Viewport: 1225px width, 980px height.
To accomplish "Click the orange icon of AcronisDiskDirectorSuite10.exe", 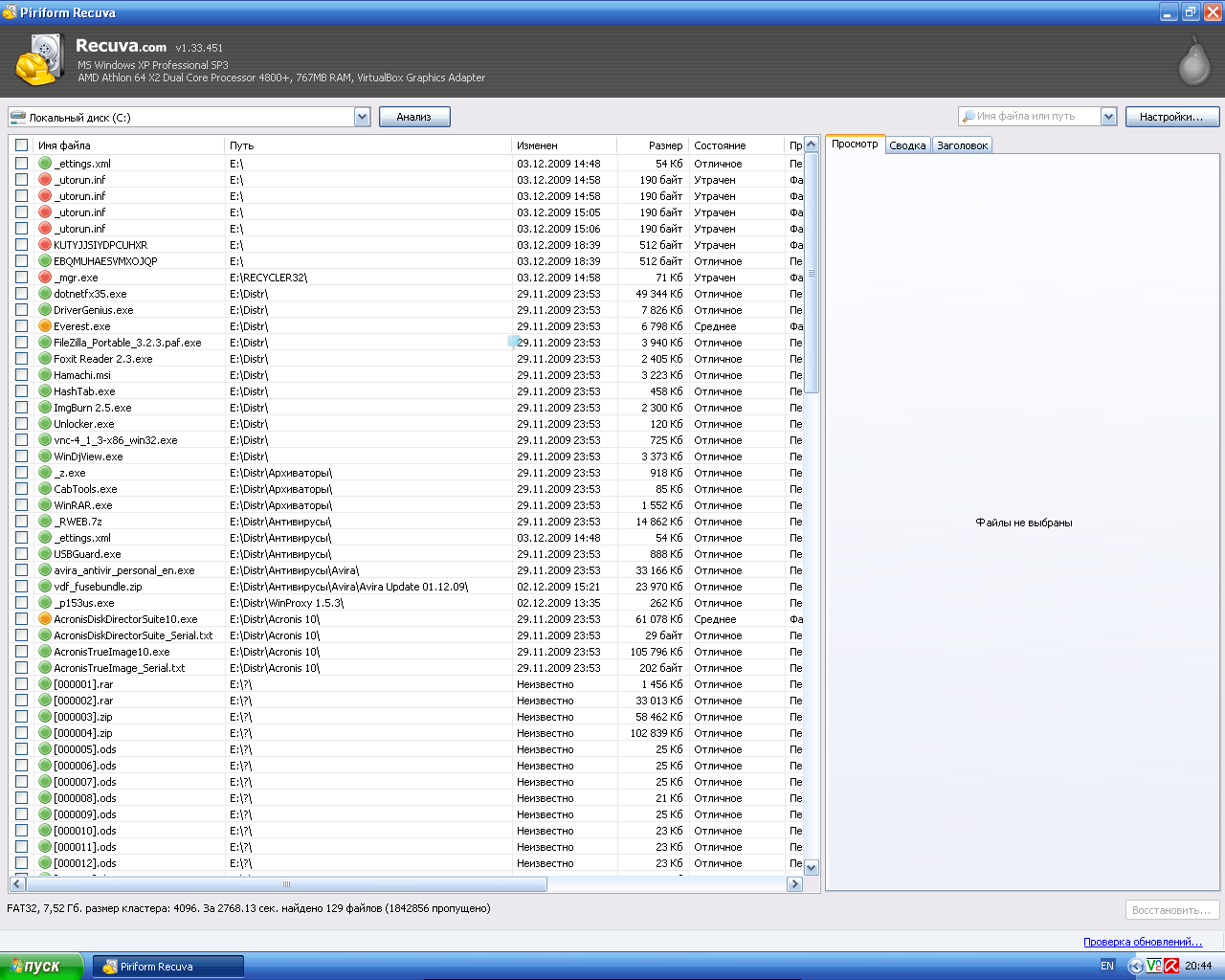I will 45,619.
